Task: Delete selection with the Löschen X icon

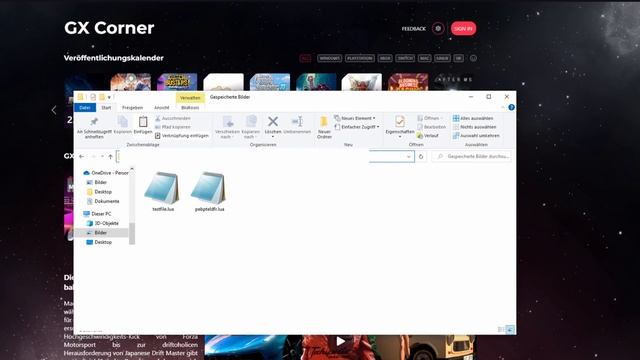Action: 273,124
